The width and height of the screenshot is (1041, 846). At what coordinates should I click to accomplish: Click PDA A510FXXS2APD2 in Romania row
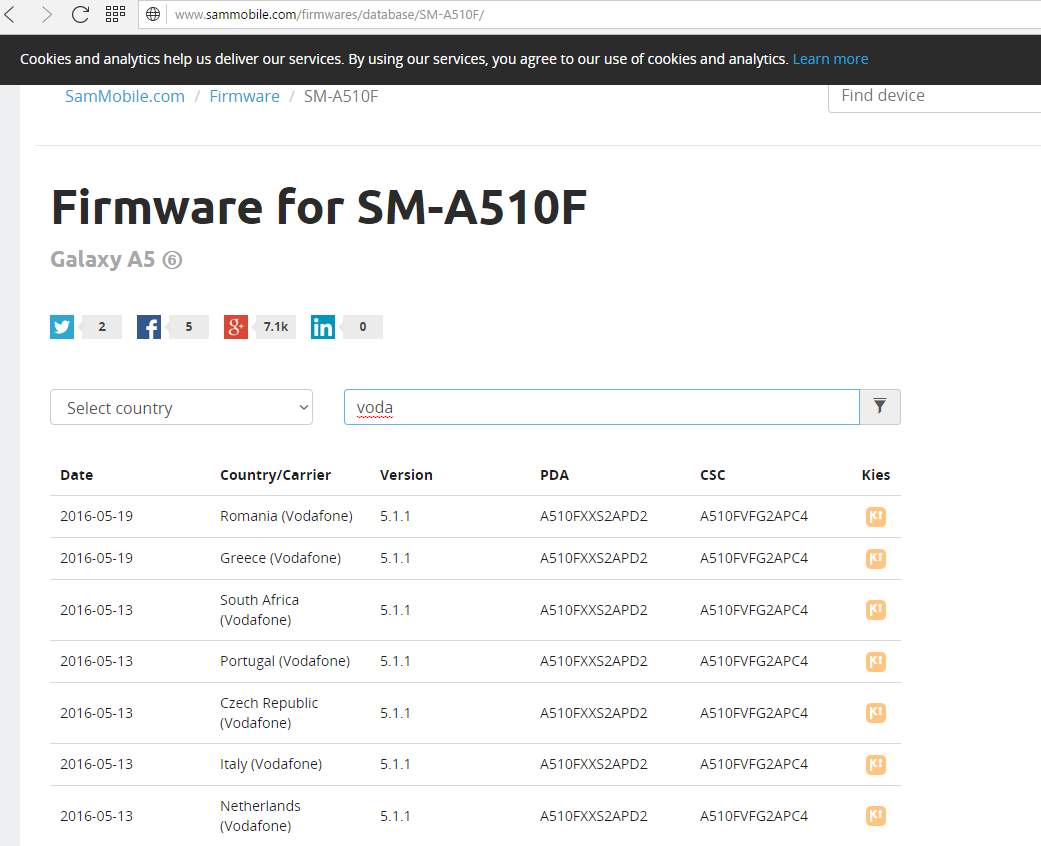point(594,516)
